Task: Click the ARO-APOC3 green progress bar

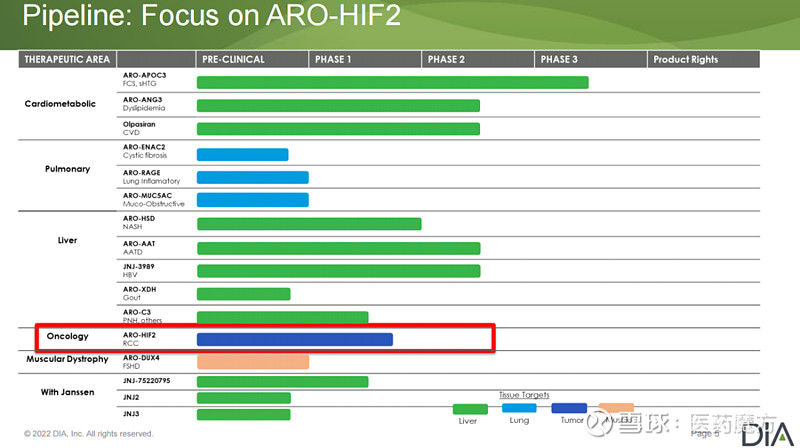Action: (x=393, y=83)
